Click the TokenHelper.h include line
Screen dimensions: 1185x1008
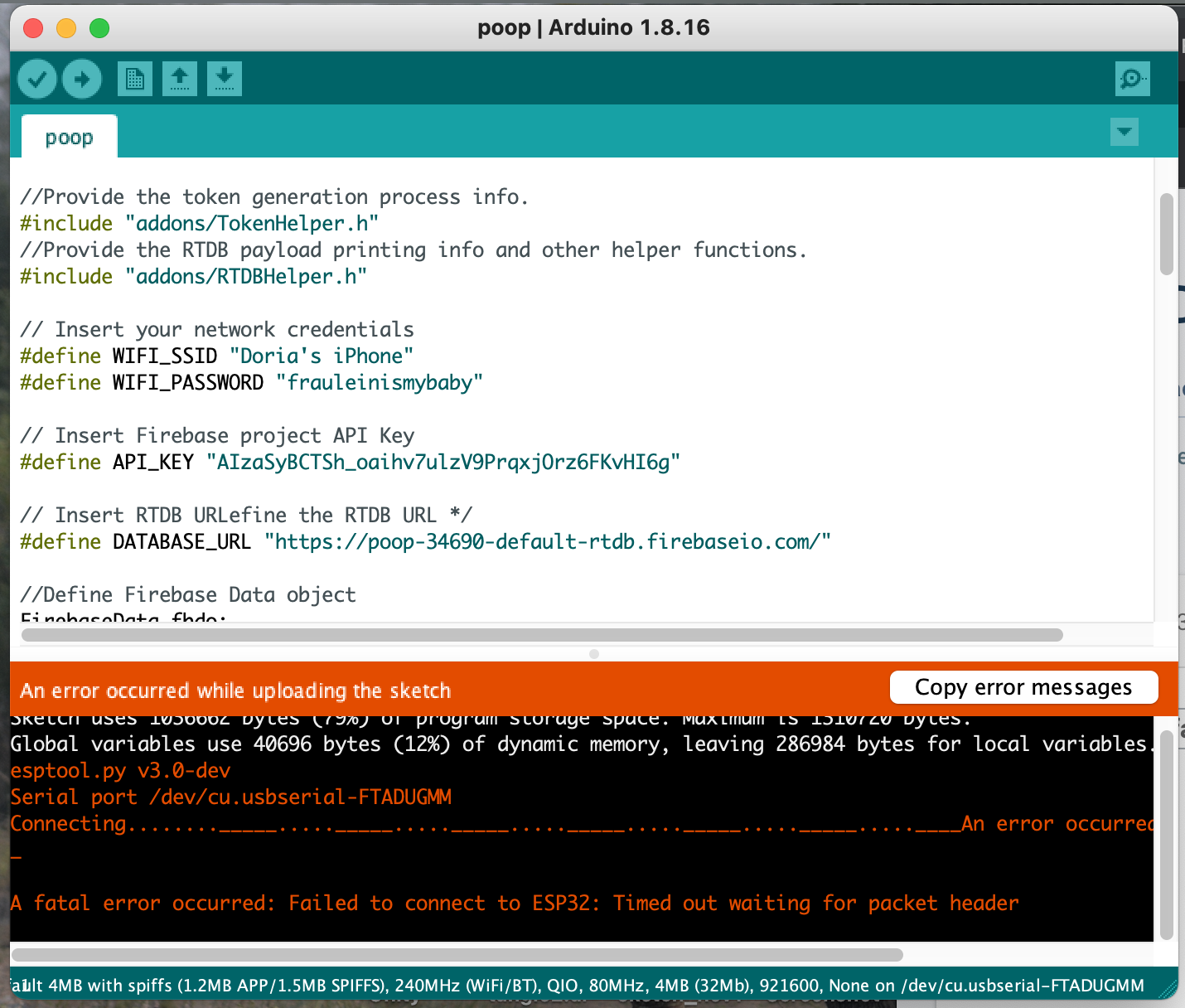[199, 223]
